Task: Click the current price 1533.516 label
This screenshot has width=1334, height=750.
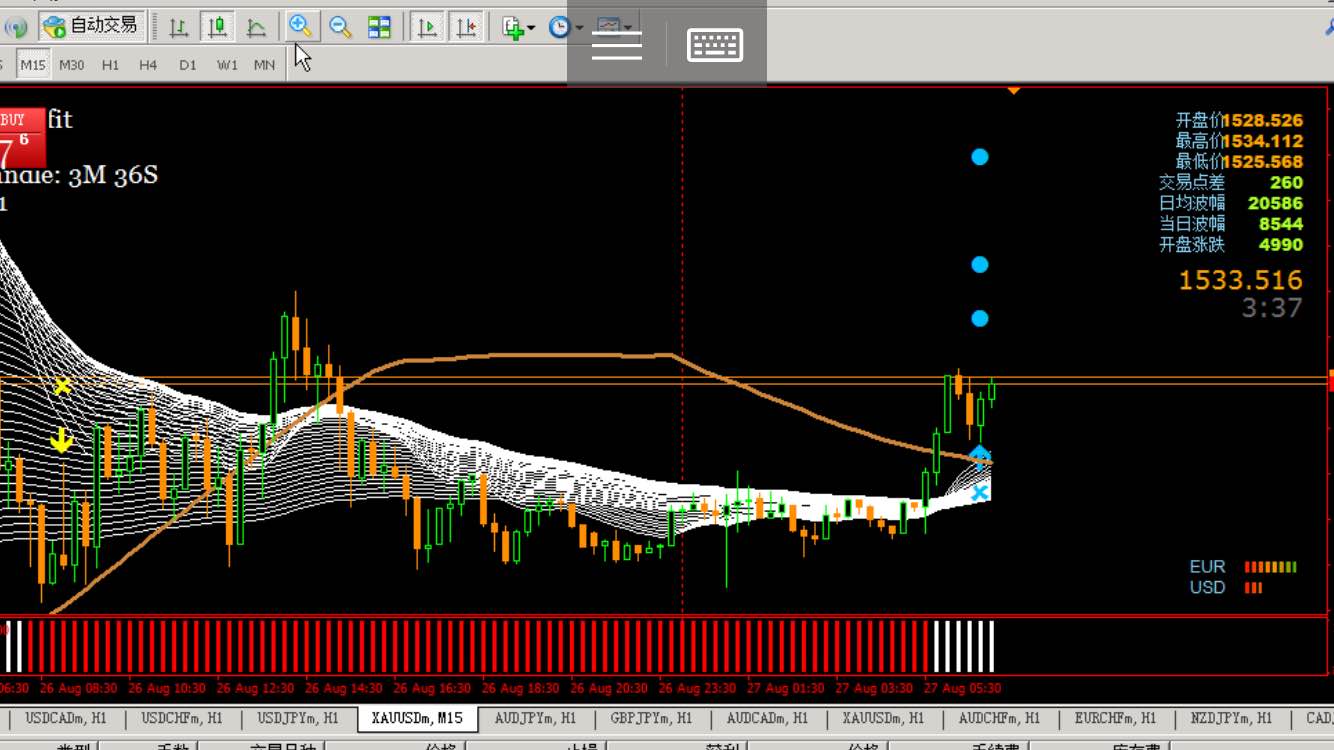Action: (1240, 280)
